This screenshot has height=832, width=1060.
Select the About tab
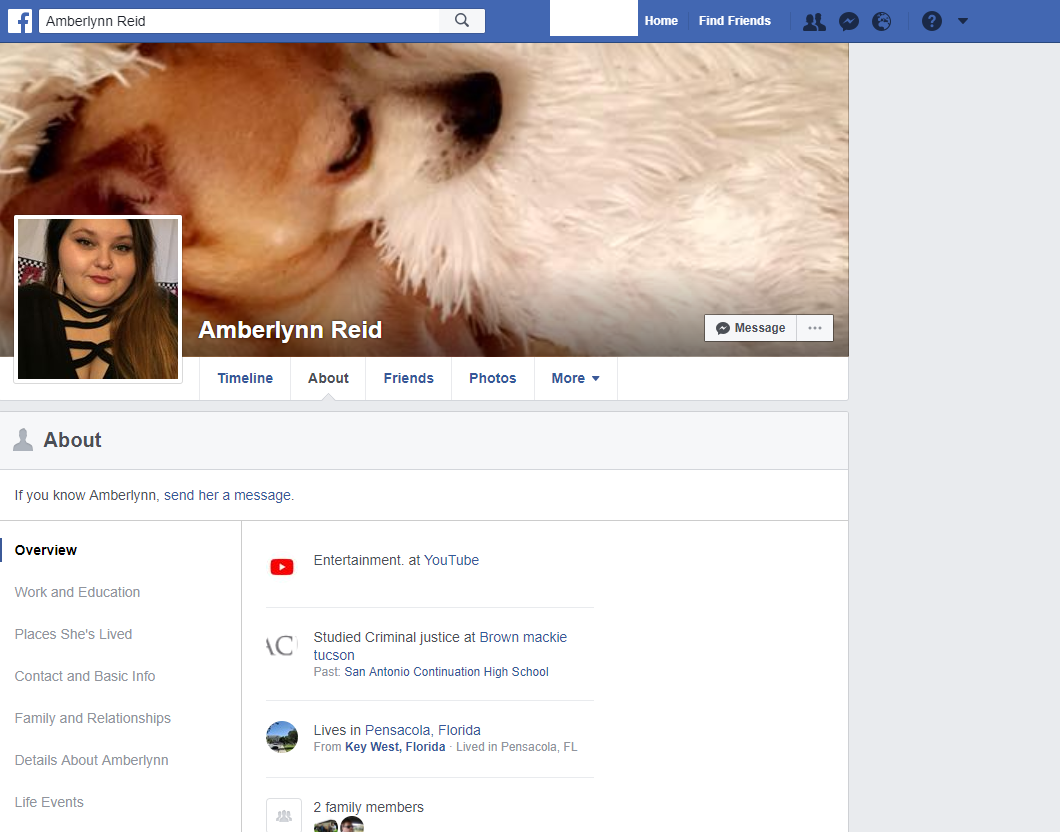[x=328, y=378]
